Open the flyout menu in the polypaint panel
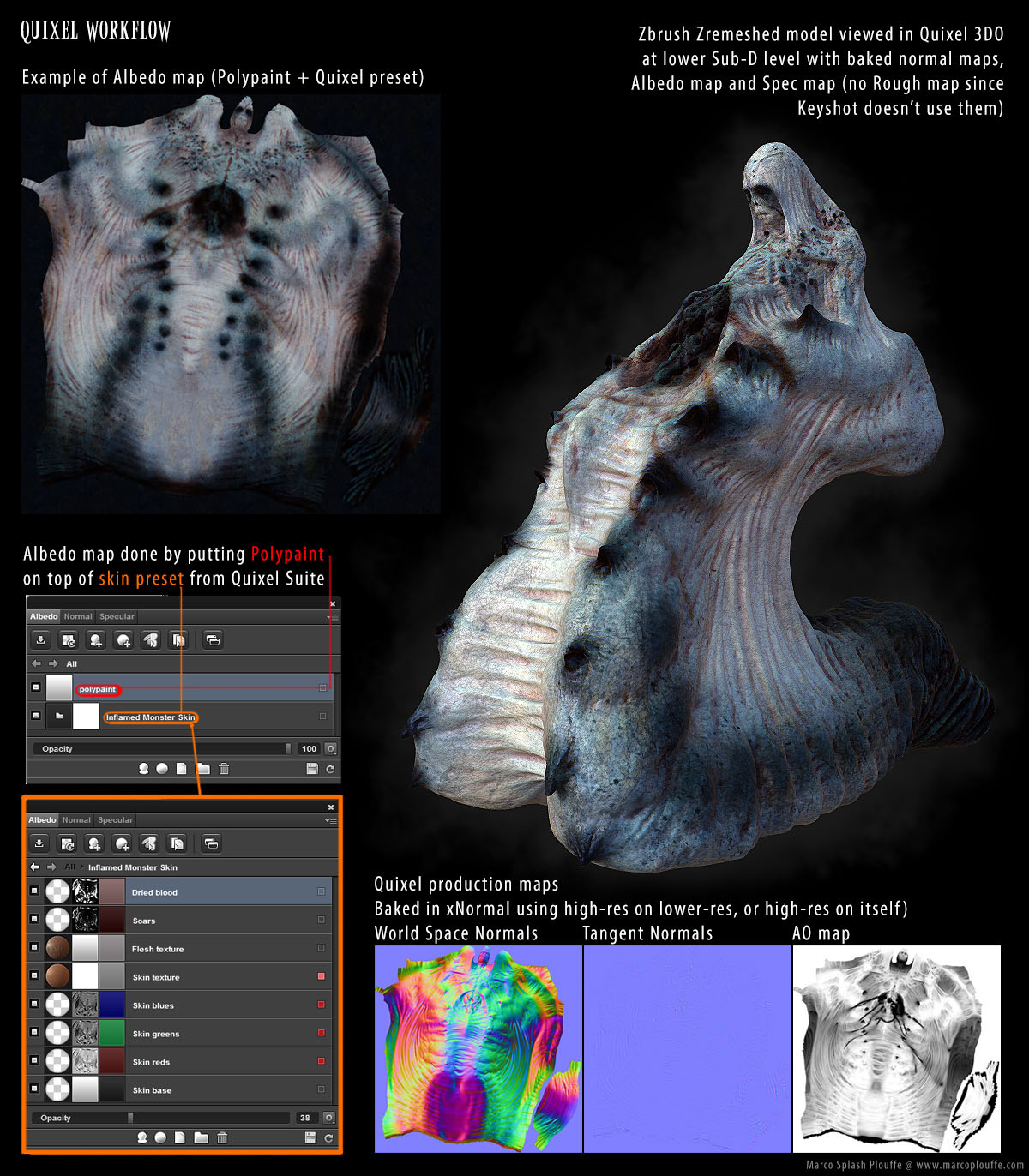 (333, 617)
